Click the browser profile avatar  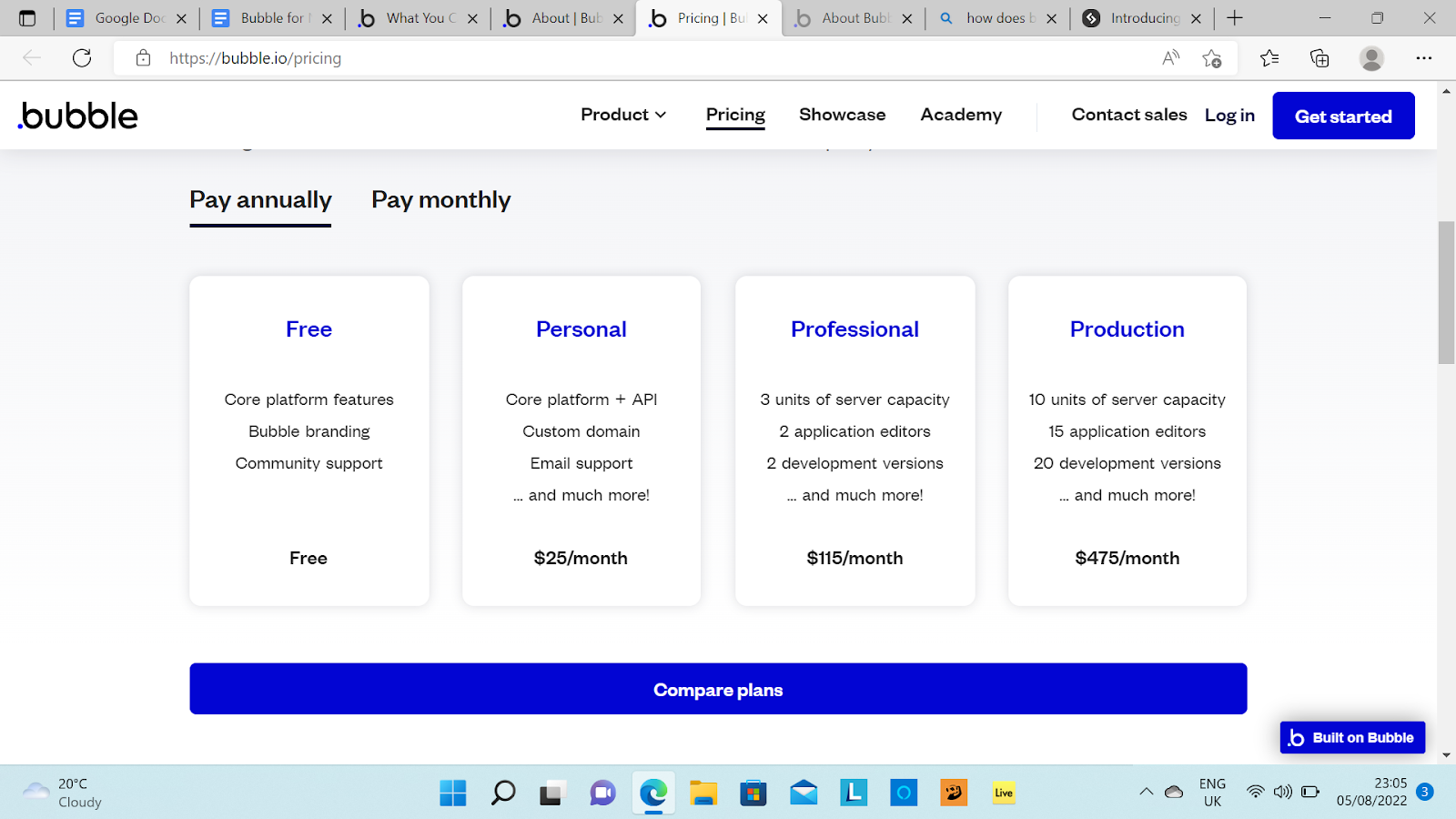(x=1371, y=58)
